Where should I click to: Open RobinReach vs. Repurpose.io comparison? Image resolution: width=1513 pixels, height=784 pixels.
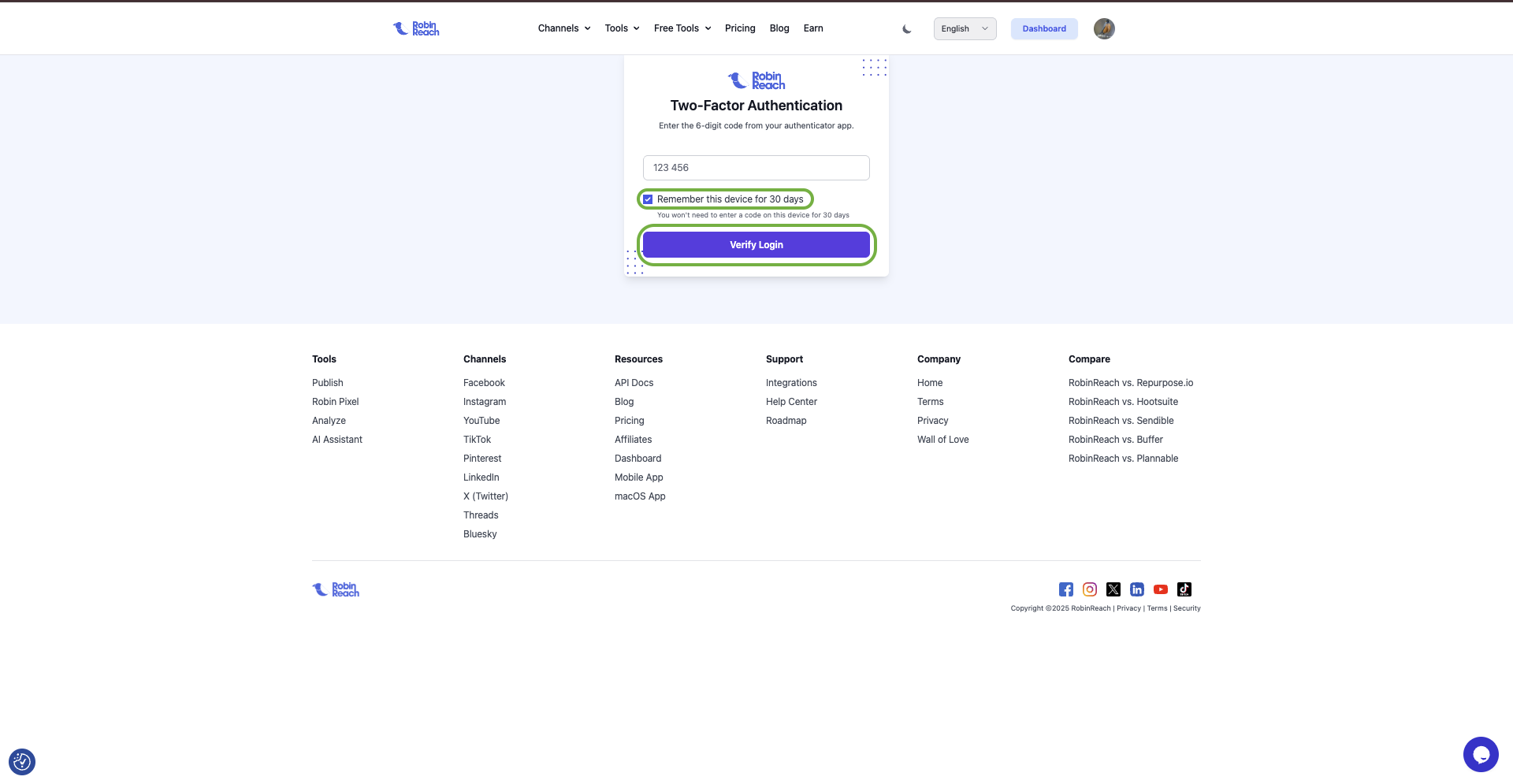pyautogui.click(x=1131, y=383)
